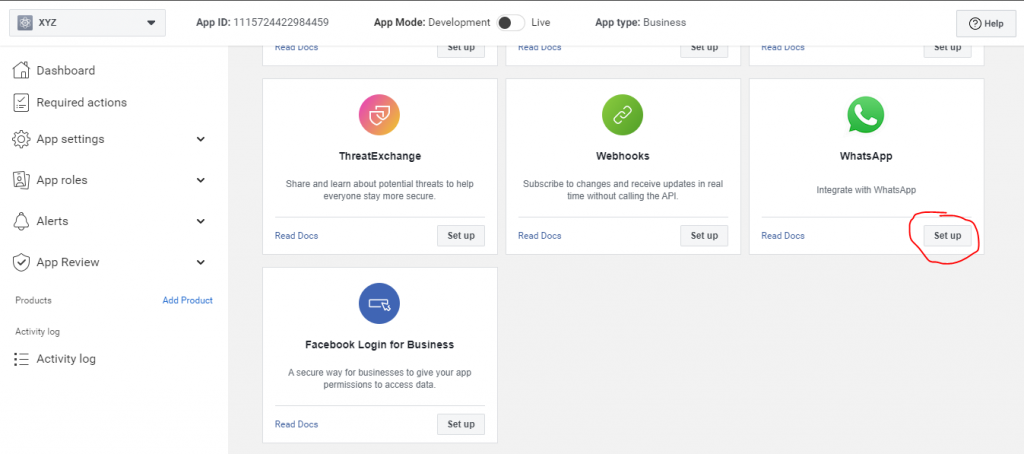
Task: Click the Activity log list icon
Action: (x=22, y=359)
